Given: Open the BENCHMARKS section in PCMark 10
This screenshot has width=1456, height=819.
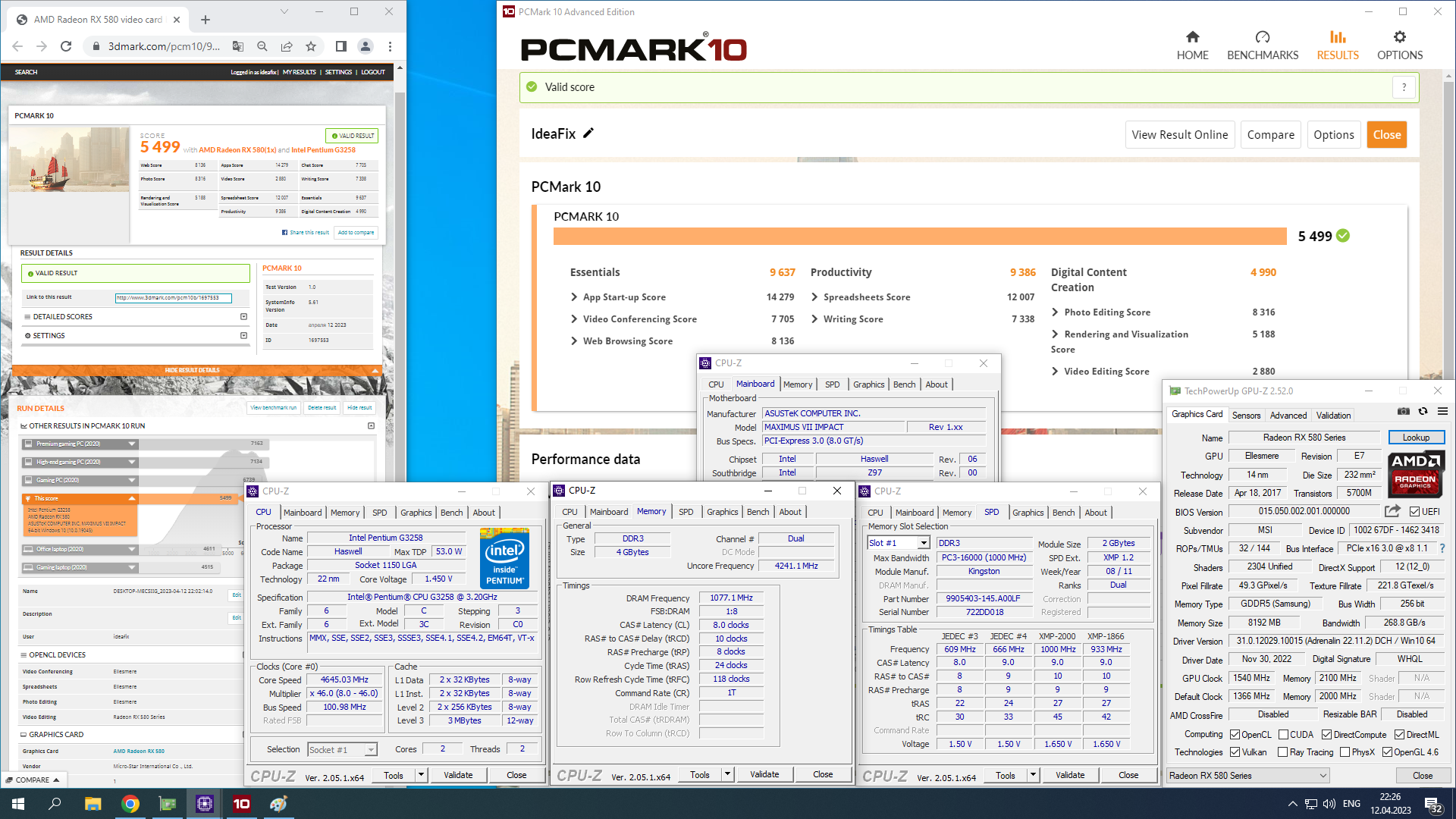Looking at the screenshot, I should pos(1263,45).
